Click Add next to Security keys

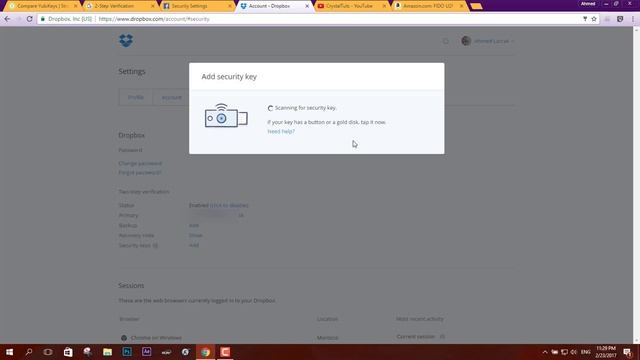[193, 245]
